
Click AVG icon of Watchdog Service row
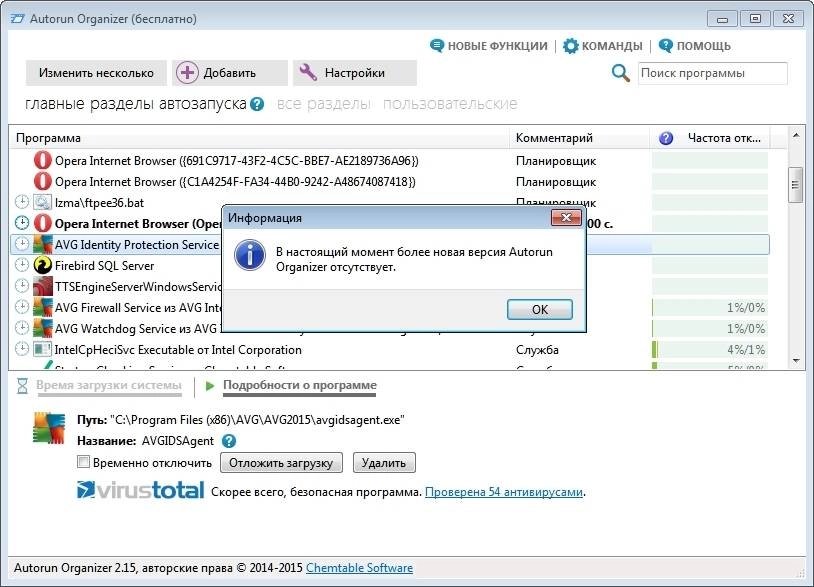(x=43, y=329)
